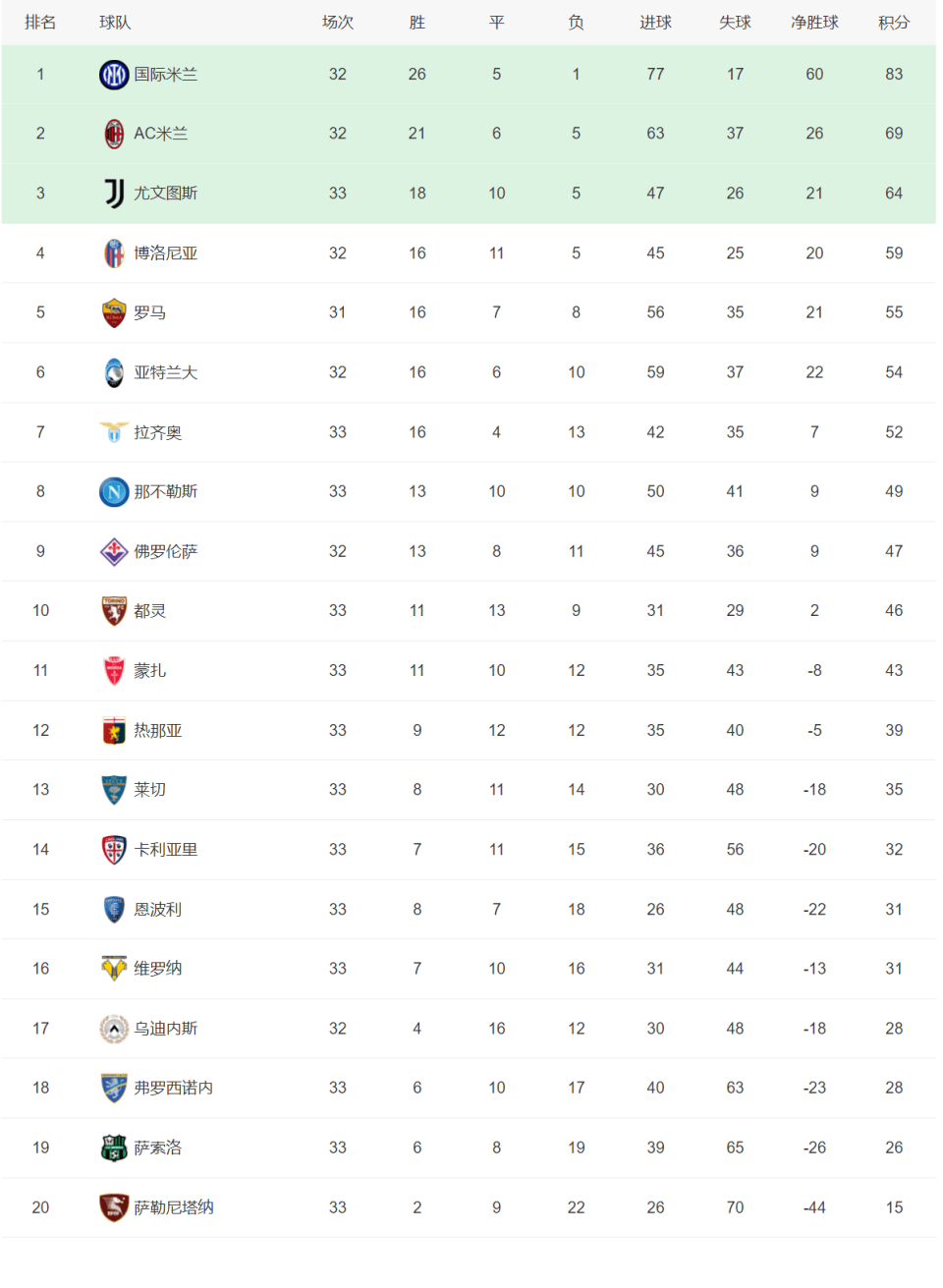This screenshot has width=943, height=1288.
Task: Click the Udinese (乌迪内斯) circular crest
Action: pos(114,1029)
